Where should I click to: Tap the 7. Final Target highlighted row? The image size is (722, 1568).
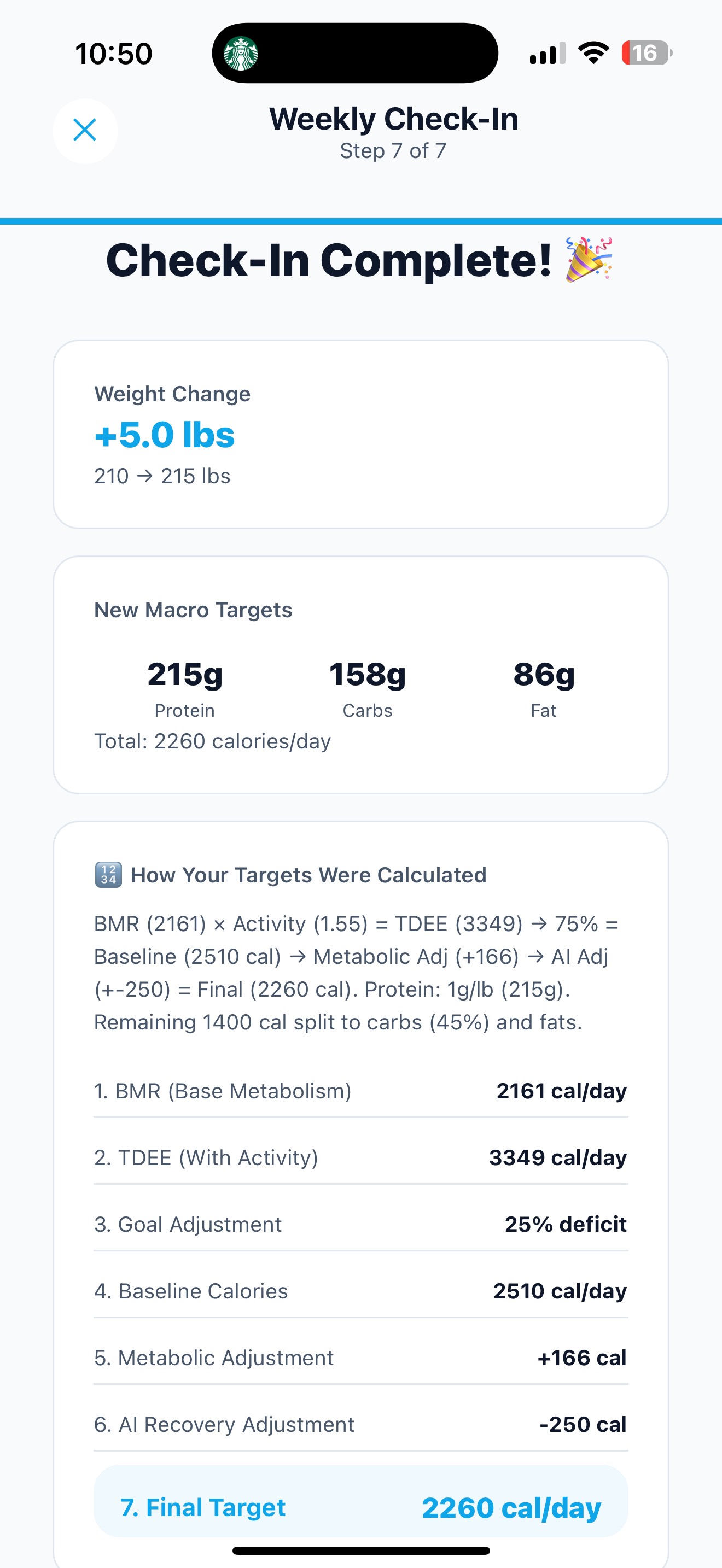(x=360, y=1507)
